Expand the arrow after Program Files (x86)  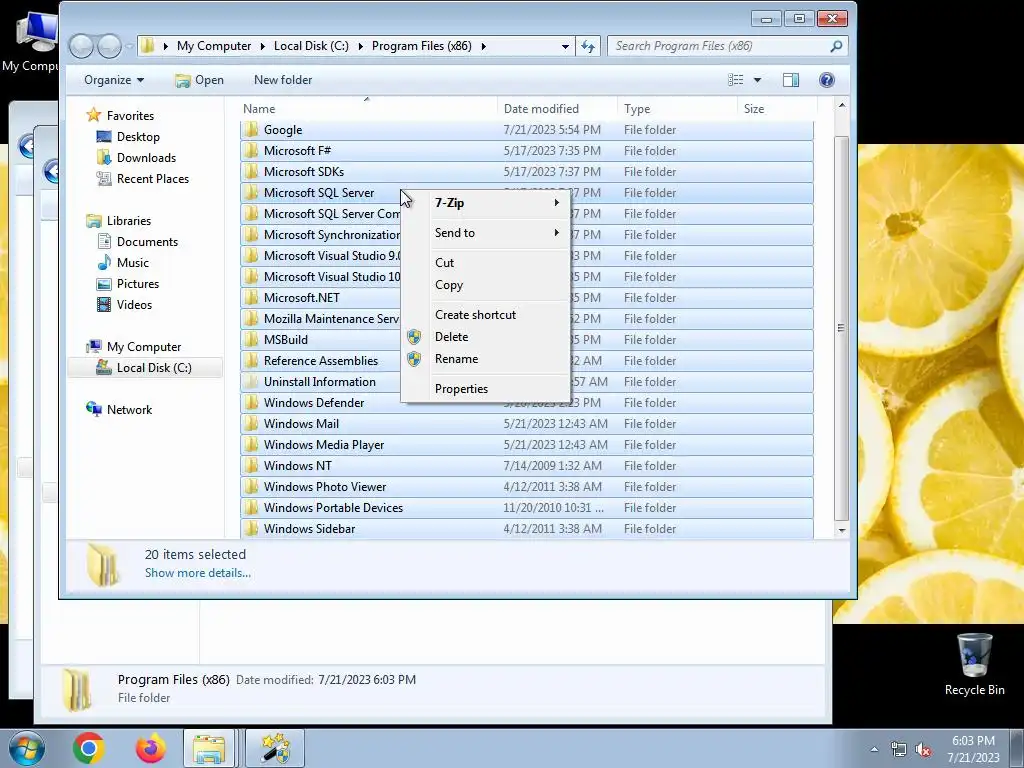coord(484,46)
